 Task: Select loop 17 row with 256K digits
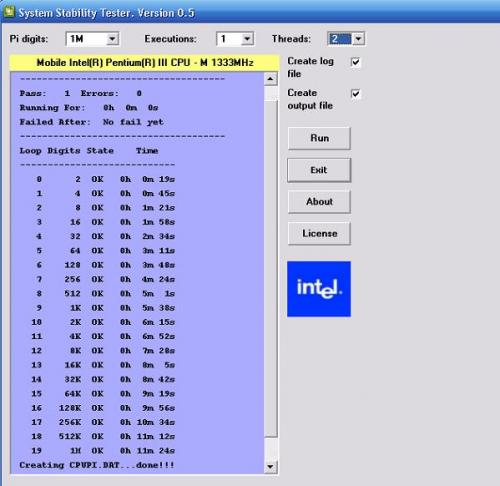point(103,422)
